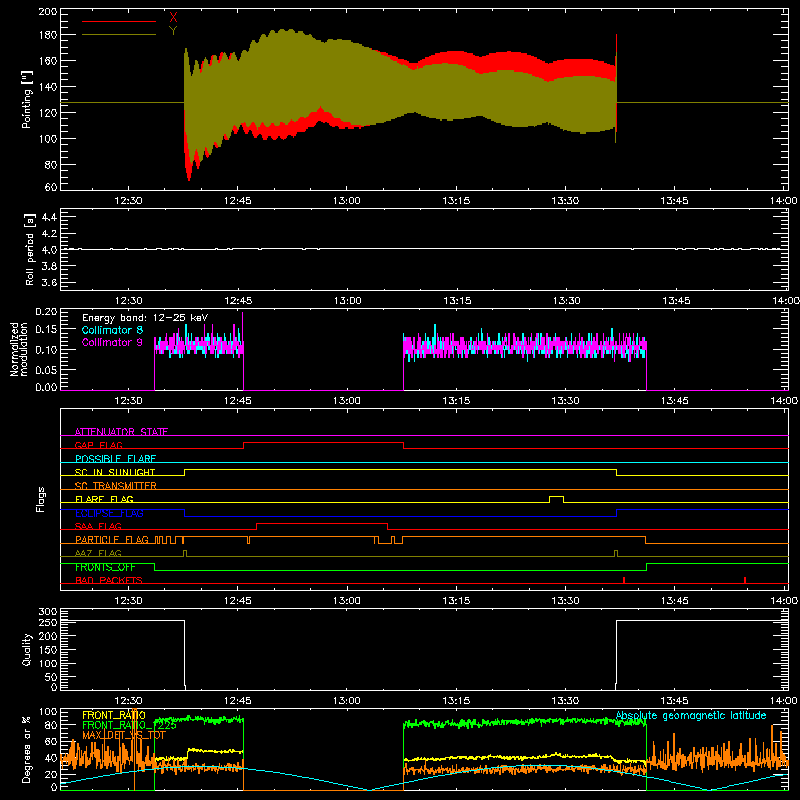Select the POSSIBLE_FLARE label
The width and height of the screenshot is (800, 800).
coord(115,459)
